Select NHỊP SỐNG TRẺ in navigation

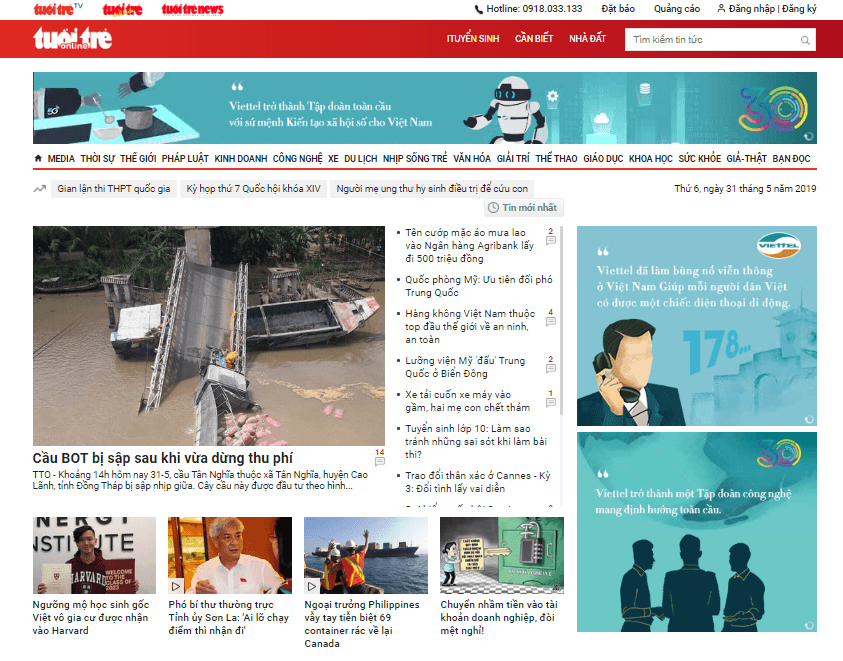click(x=415, y=159)
